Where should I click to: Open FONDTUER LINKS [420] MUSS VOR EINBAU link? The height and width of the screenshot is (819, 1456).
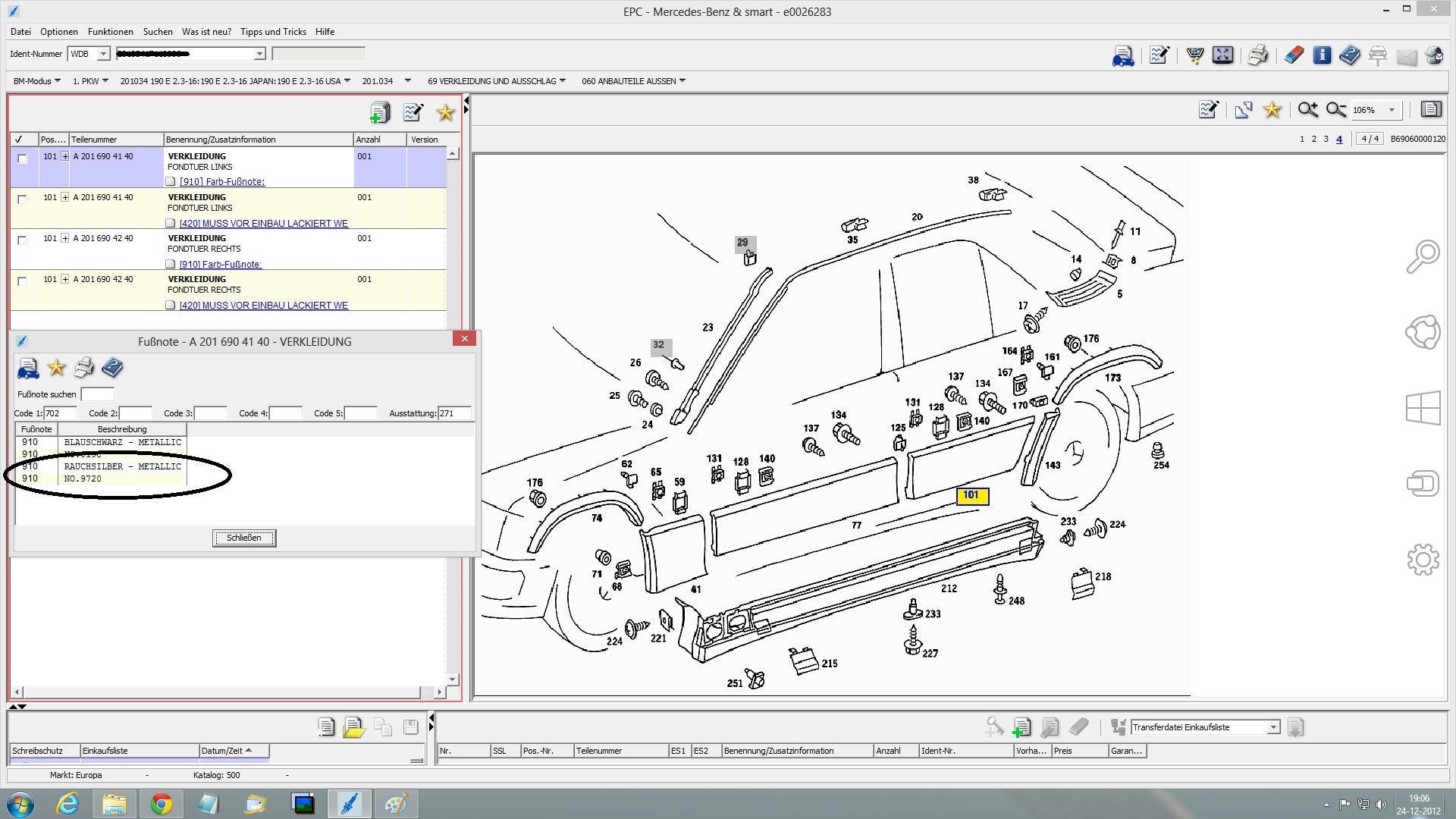264,224
